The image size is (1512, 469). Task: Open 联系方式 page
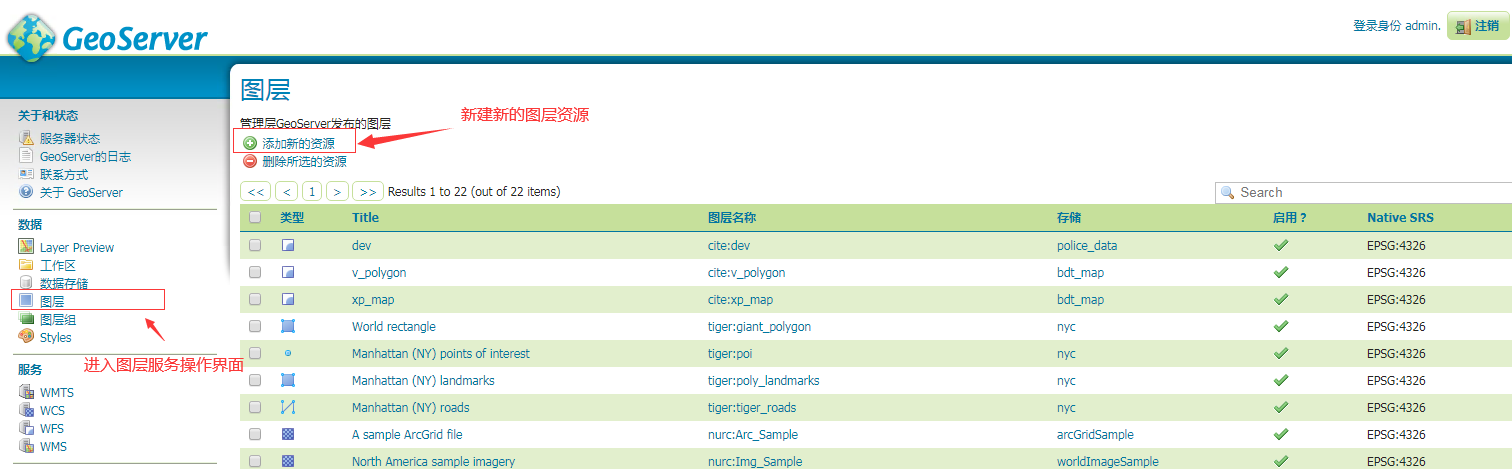(64, 174)
